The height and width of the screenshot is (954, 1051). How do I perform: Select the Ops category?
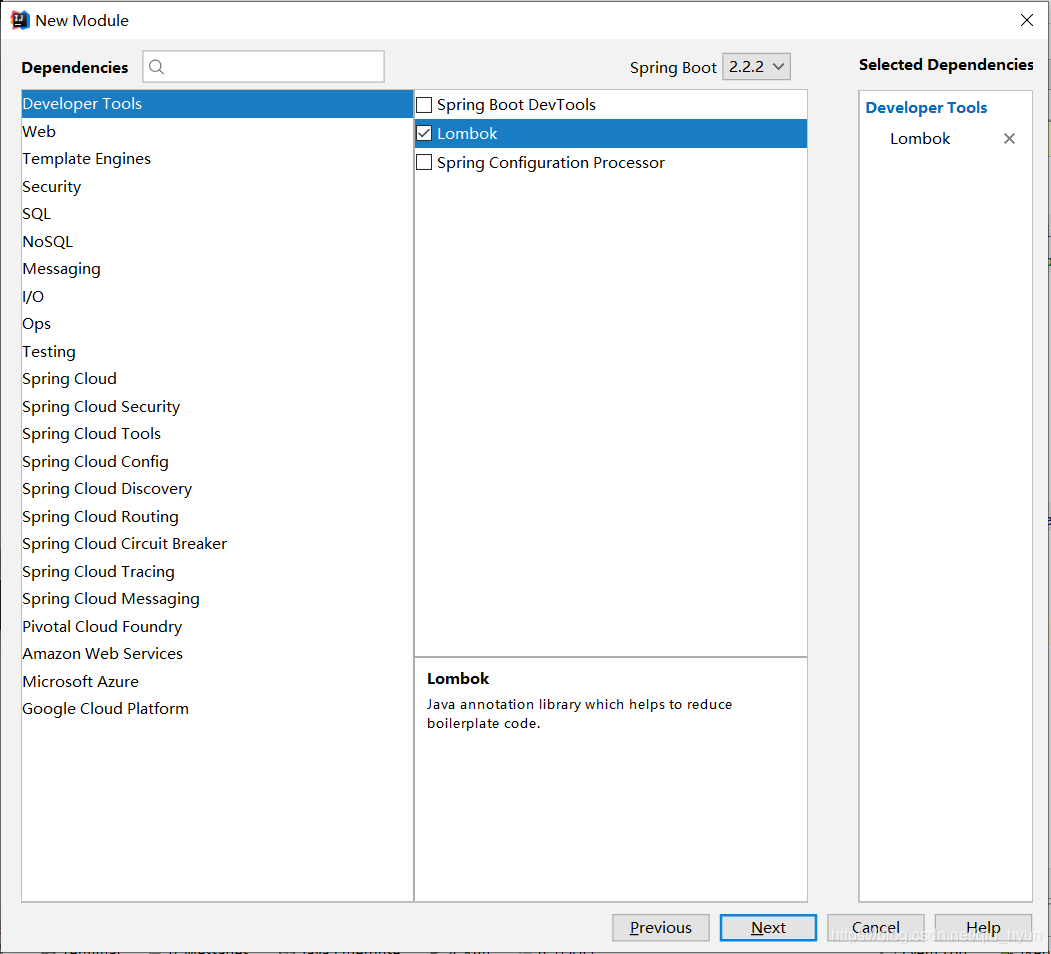coord(217,324)
